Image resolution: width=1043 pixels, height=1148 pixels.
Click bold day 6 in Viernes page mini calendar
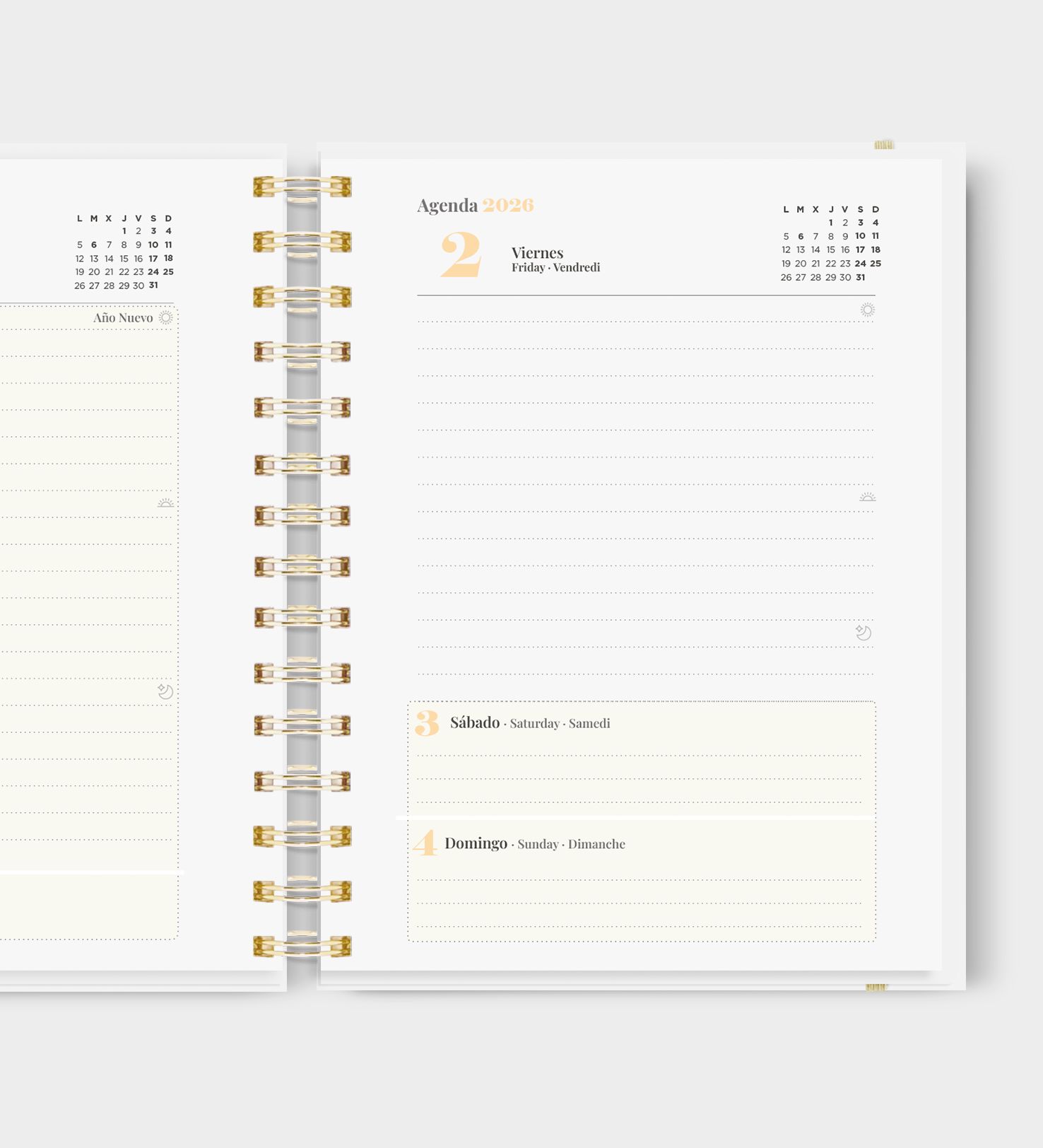[x=801, y=236]
